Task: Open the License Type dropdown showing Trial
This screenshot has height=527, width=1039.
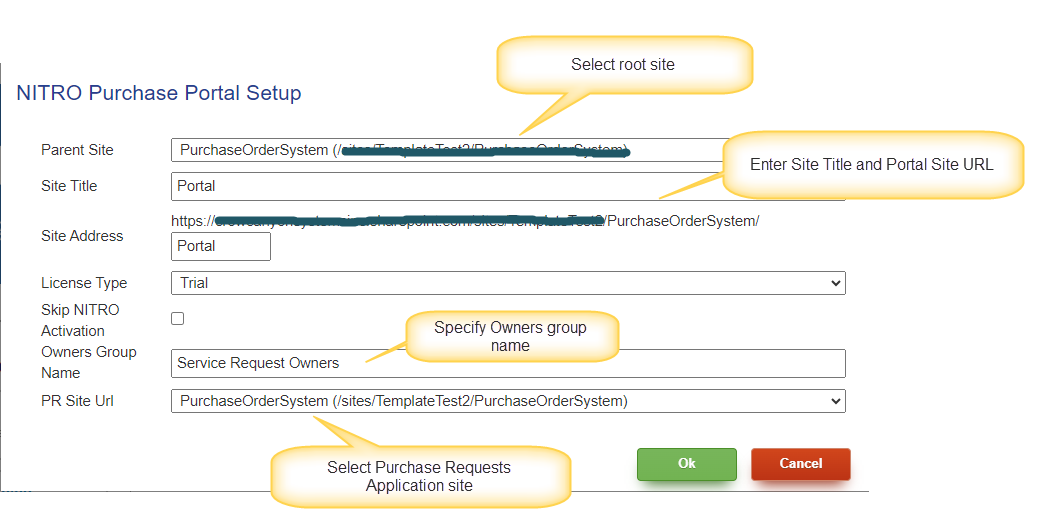Action: pyautogui.click(x=508, y=283)
